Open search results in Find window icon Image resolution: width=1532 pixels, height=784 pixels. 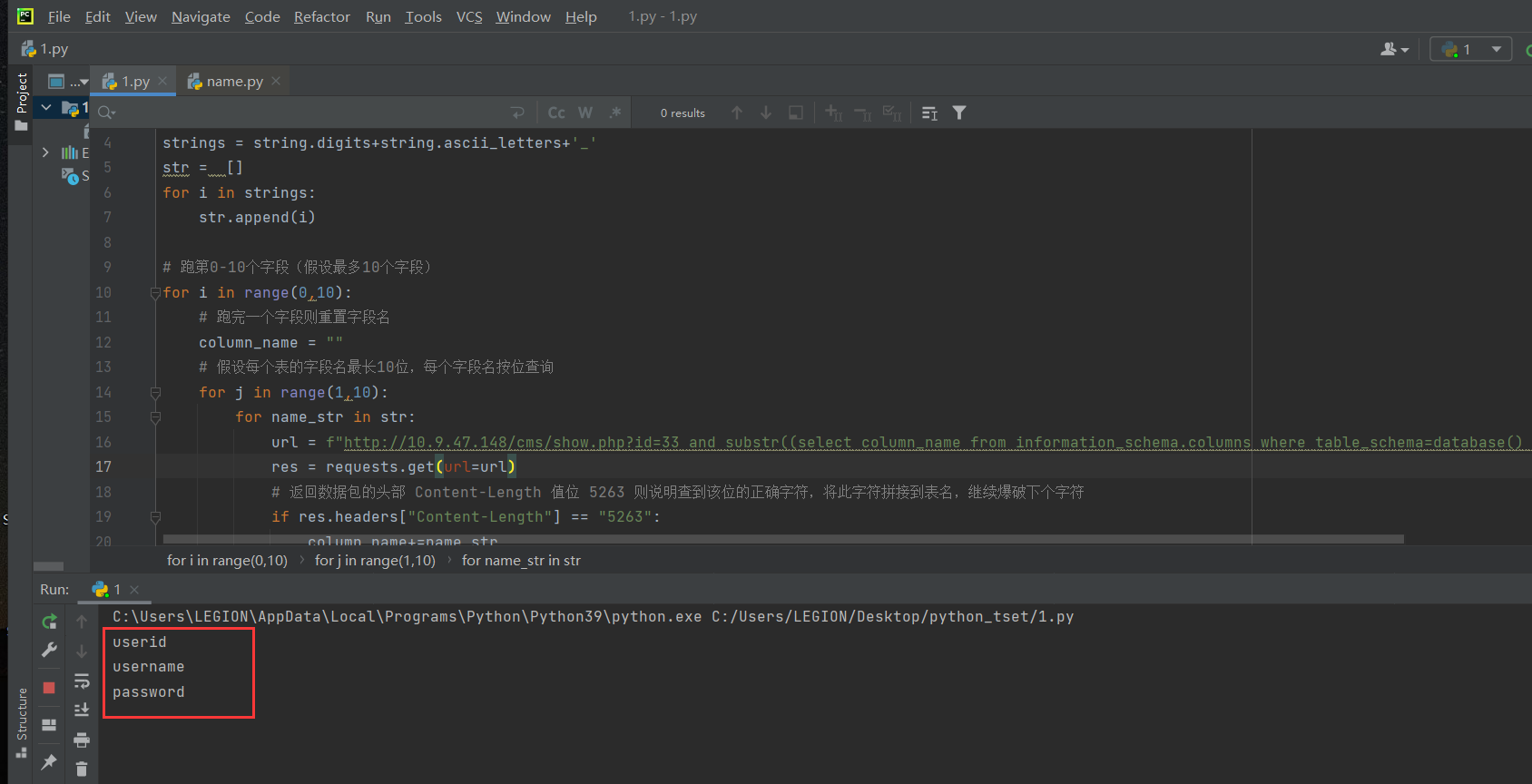pyautogui.click(x=929, y=113)
